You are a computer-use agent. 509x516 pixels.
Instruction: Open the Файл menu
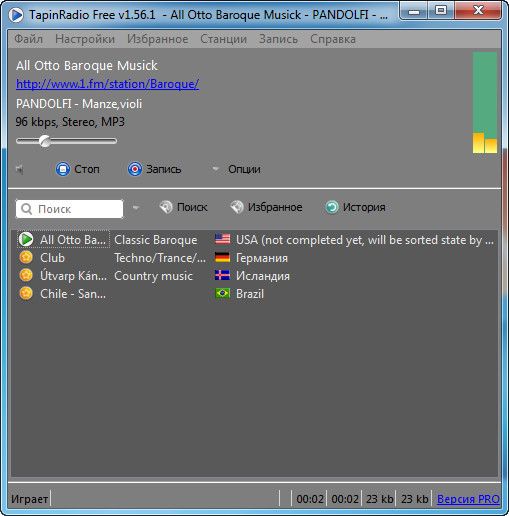click(x=28, y=39)
